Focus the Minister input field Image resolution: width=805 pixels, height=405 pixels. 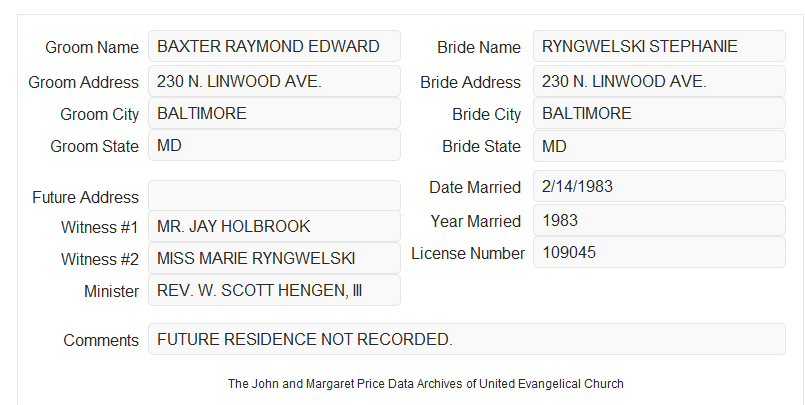[x=274, y=290]
